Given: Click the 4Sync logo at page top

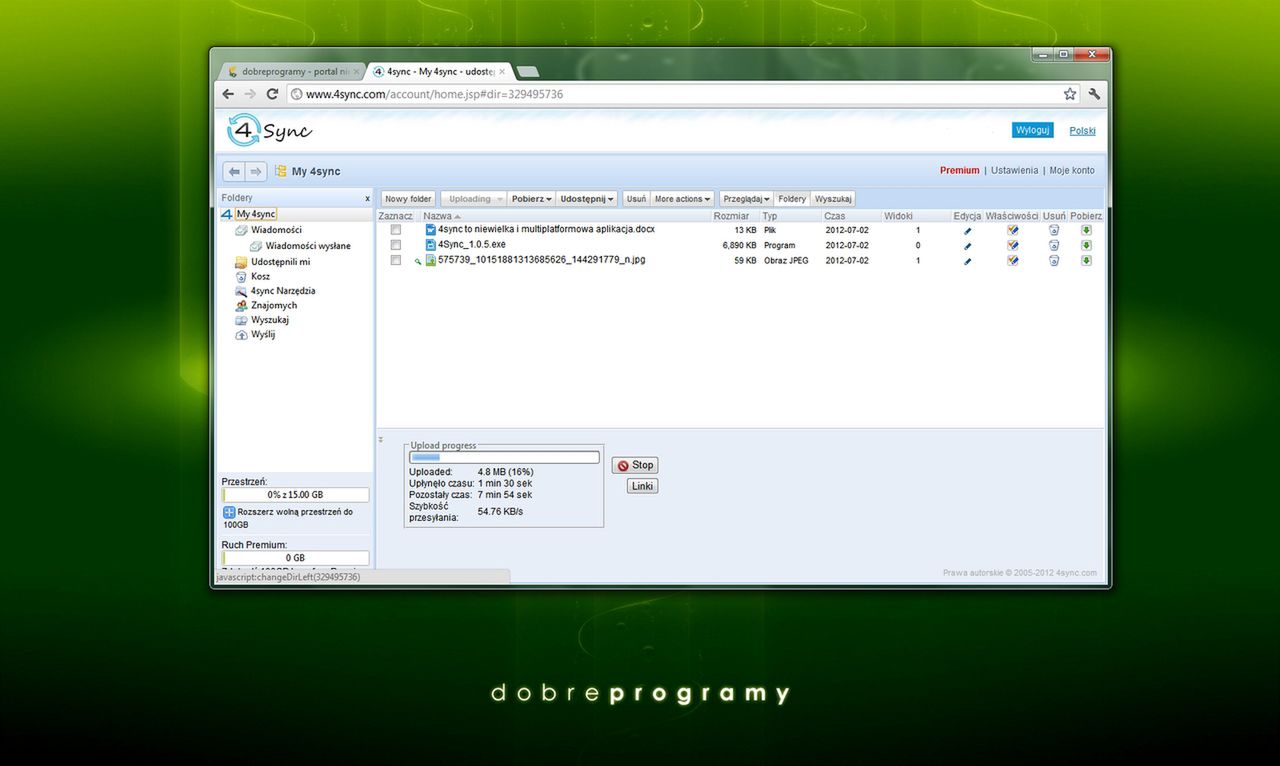Looking at the screenshot, I should (270, 130).
